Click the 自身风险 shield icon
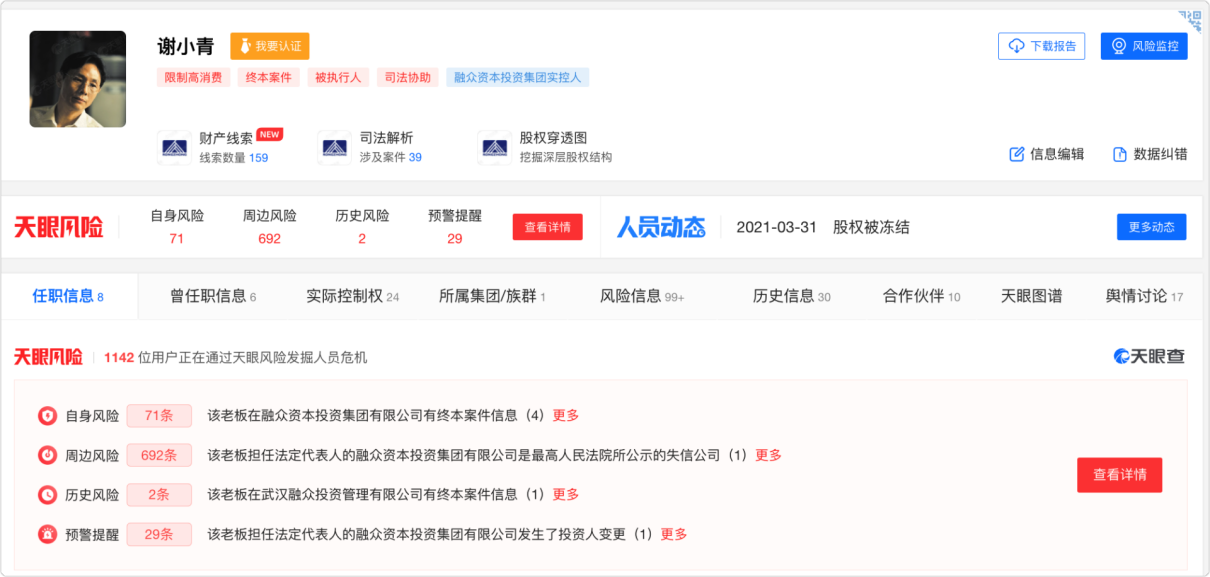Screen dimensions: 1210x577 coord(47,416)
